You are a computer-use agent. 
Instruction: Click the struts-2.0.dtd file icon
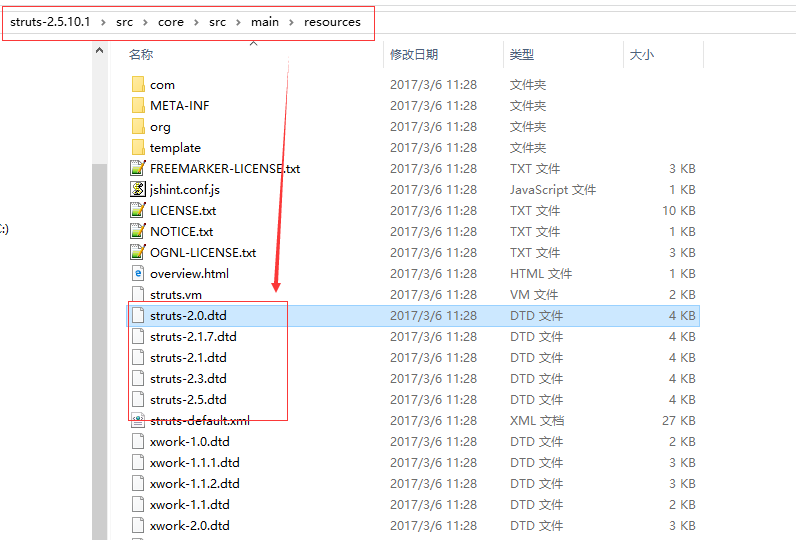coord(138,315)
